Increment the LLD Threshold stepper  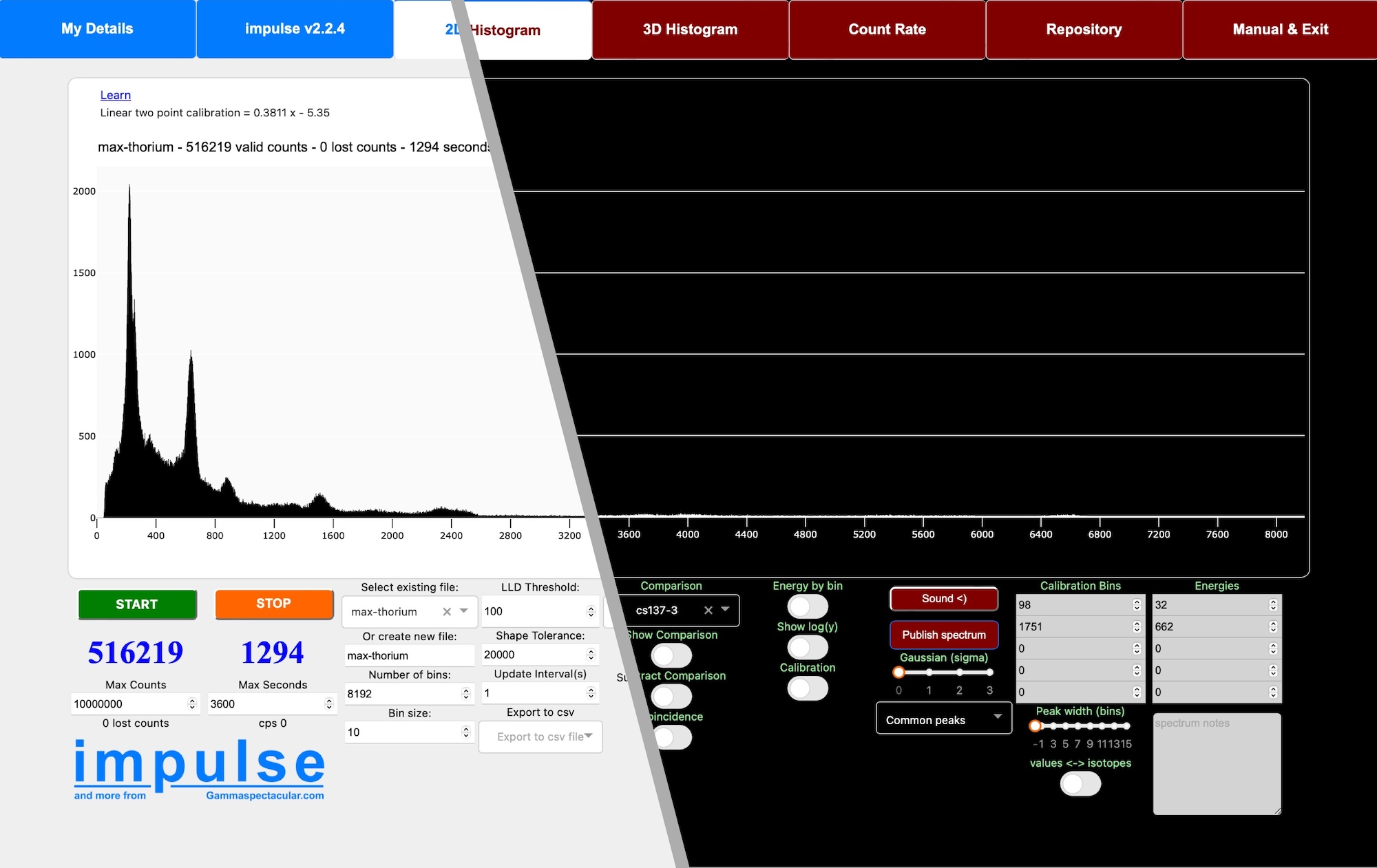point(591,608)
